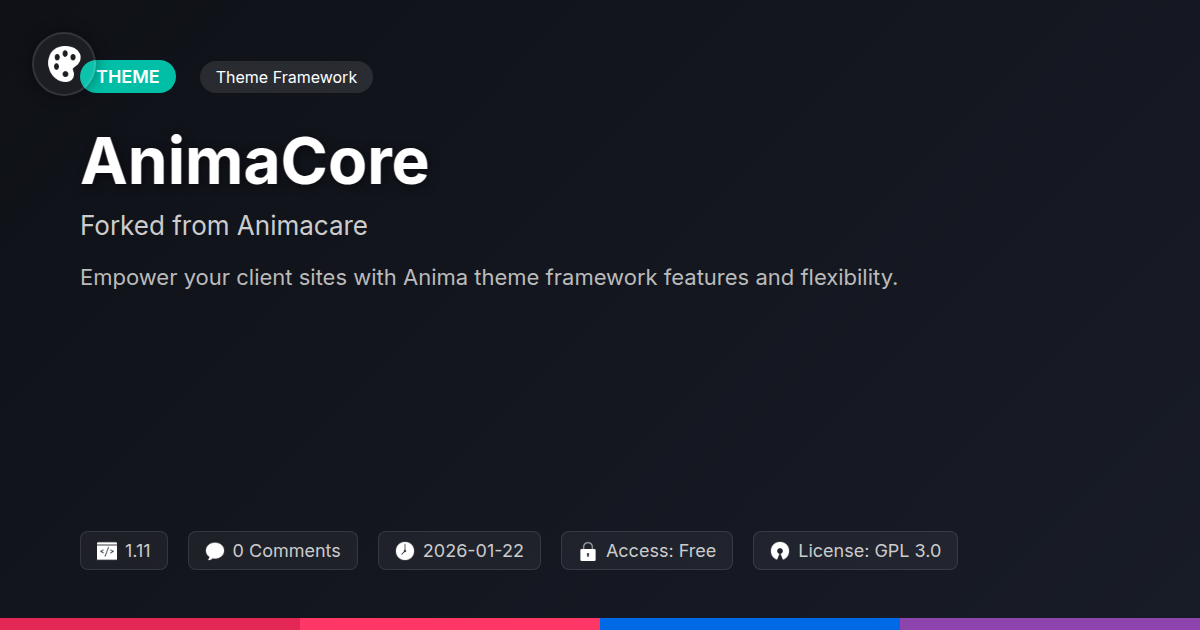Viewport: 1200px width, 630px height.
Task: Click the padlock access icon
Action: tap(588, 551)
